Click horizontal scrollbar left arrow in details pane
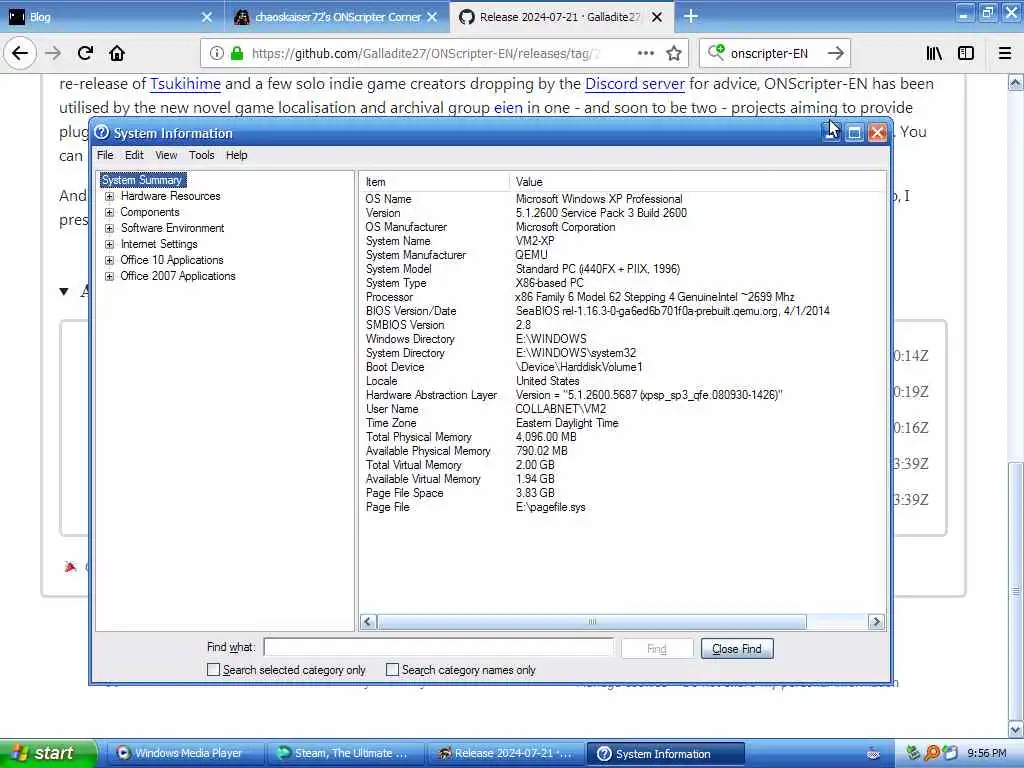The height and width of the screenshot is (768, 1024). pos(368,622)
